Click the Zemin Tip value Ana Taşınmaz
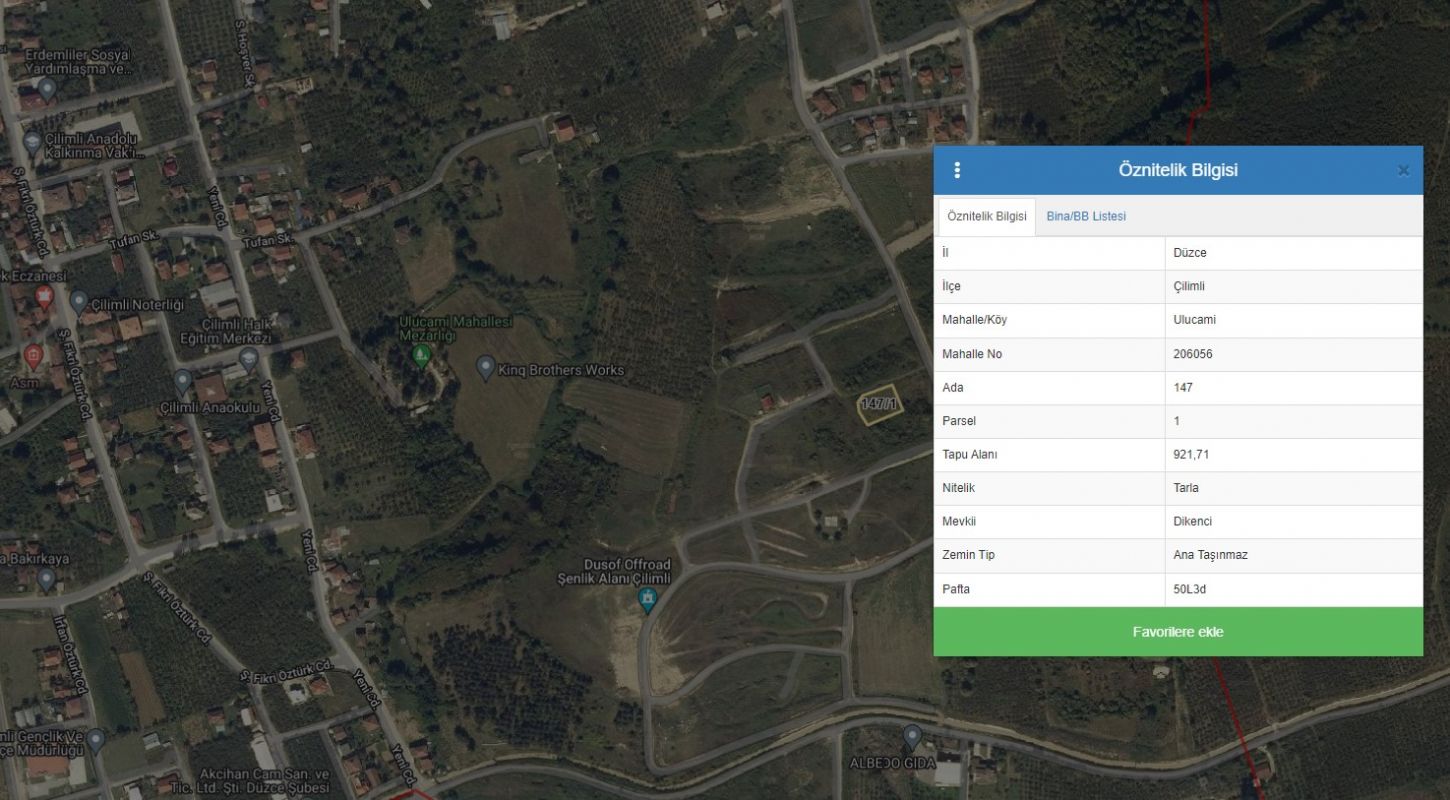 tap(1210, 555)
